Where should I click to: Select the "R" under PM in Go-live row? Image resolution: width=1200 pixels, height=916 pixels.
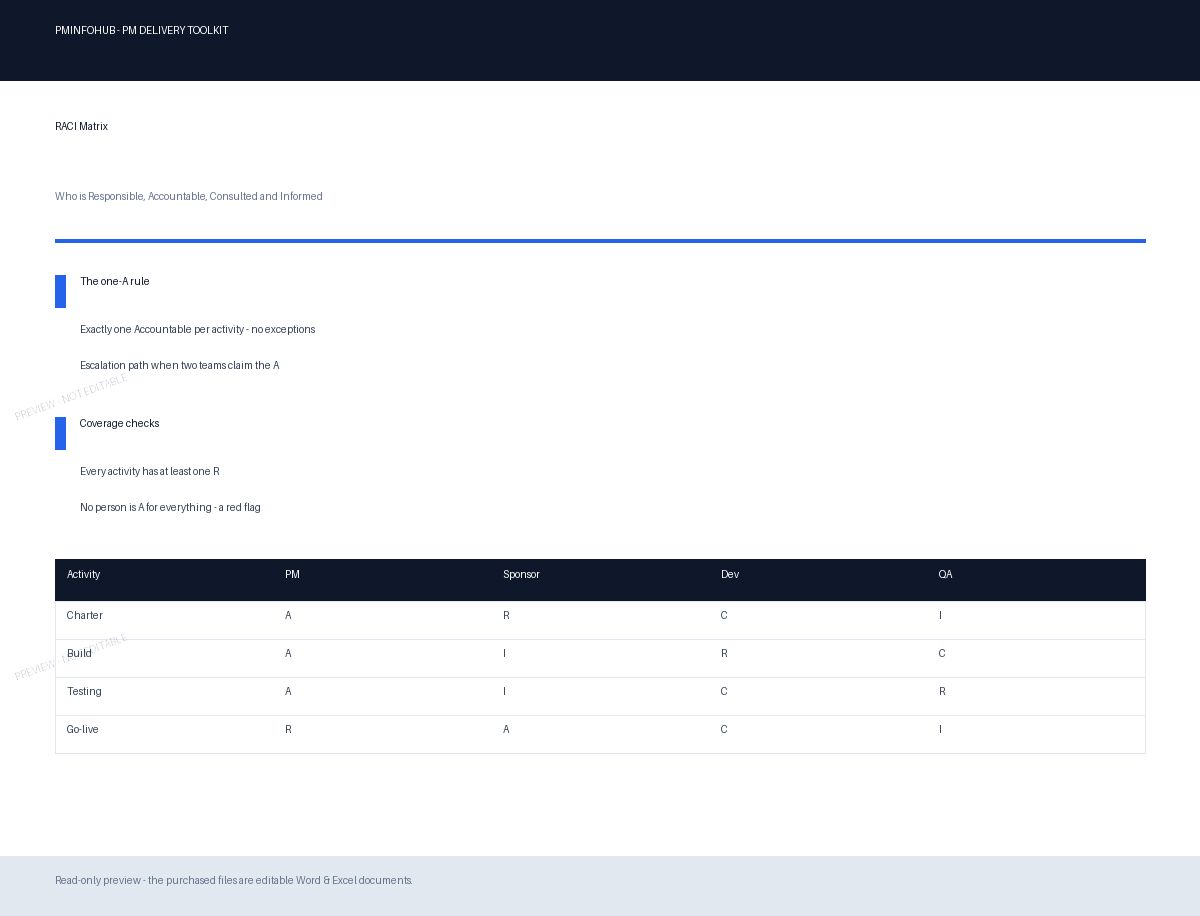pyautogui.click(x=288, y=730)
